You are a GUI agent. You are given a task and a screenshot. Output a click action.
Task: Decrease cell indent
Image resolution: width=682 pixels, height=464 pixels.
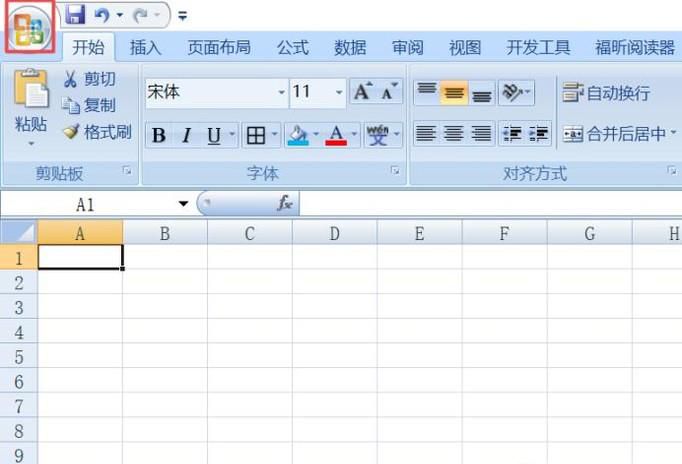512,134
